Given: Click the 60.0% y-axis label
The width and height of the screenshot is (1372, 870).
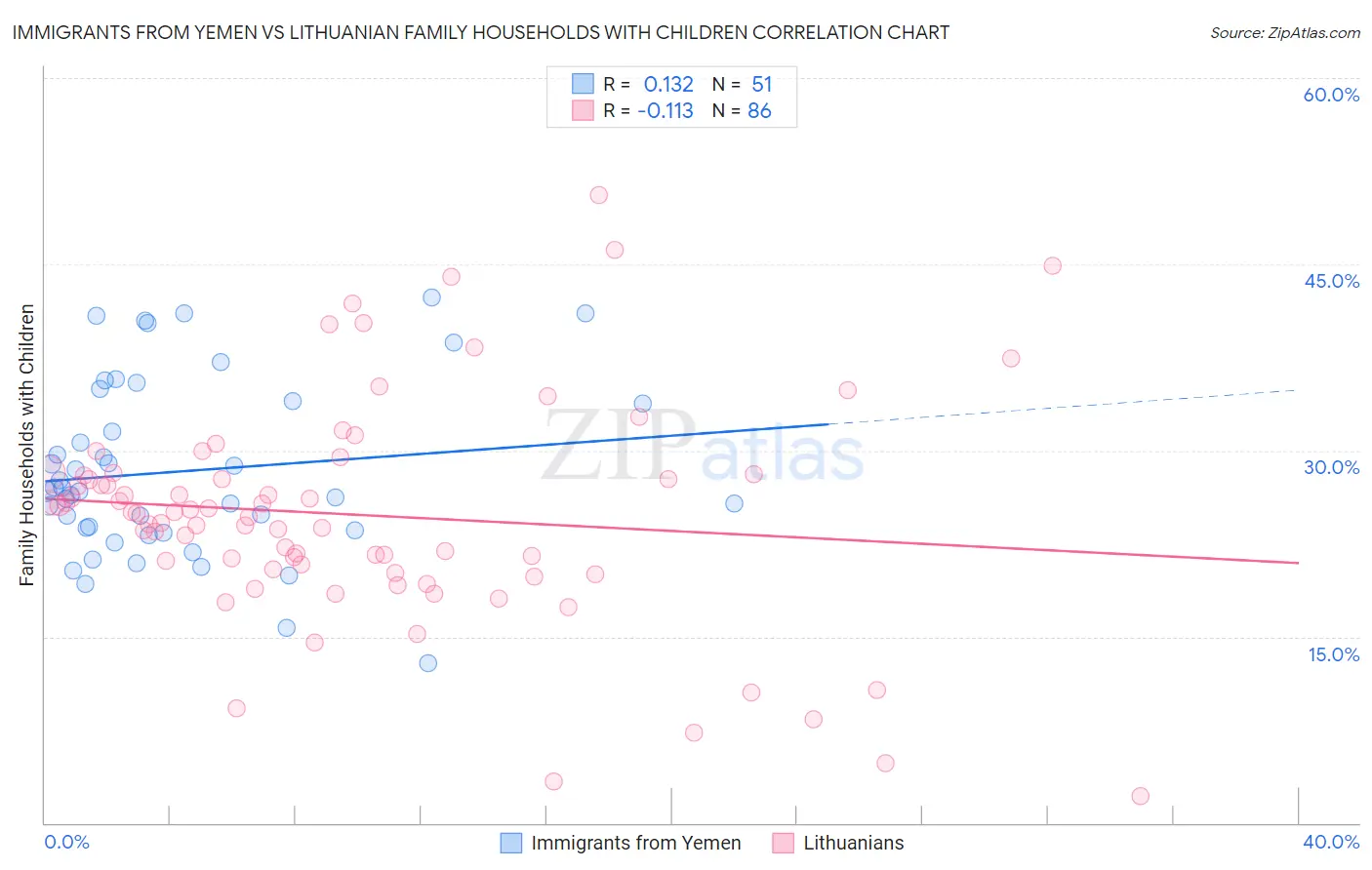Looking at the screenshot, I should tap(1331, 95).
